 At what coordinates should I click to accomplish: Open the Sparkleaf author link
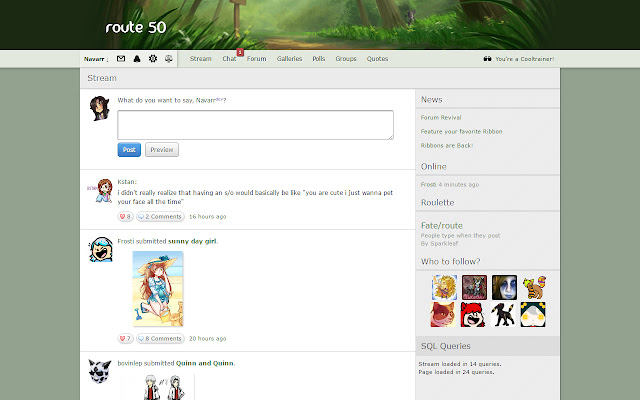(x=444, y=244)
